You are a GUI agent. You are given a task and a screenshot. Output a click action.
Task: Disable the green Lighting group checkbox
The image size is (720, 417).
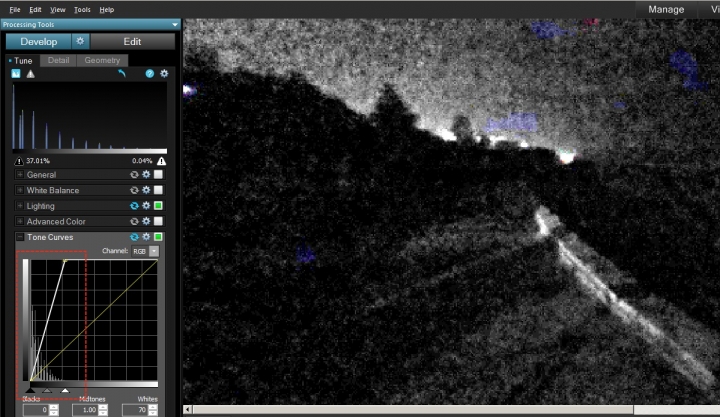pyautogui.click(x=158, y=206)
